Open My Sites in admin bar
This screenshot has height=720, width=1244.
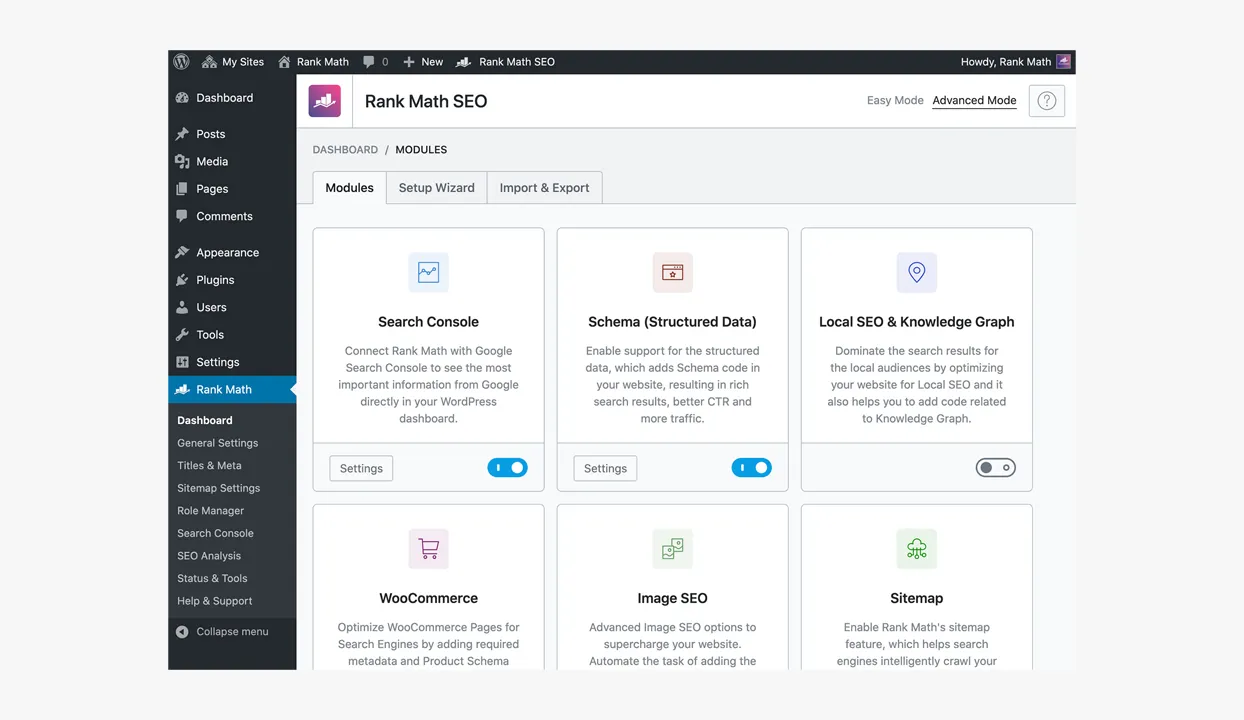[x=233, y=62]
